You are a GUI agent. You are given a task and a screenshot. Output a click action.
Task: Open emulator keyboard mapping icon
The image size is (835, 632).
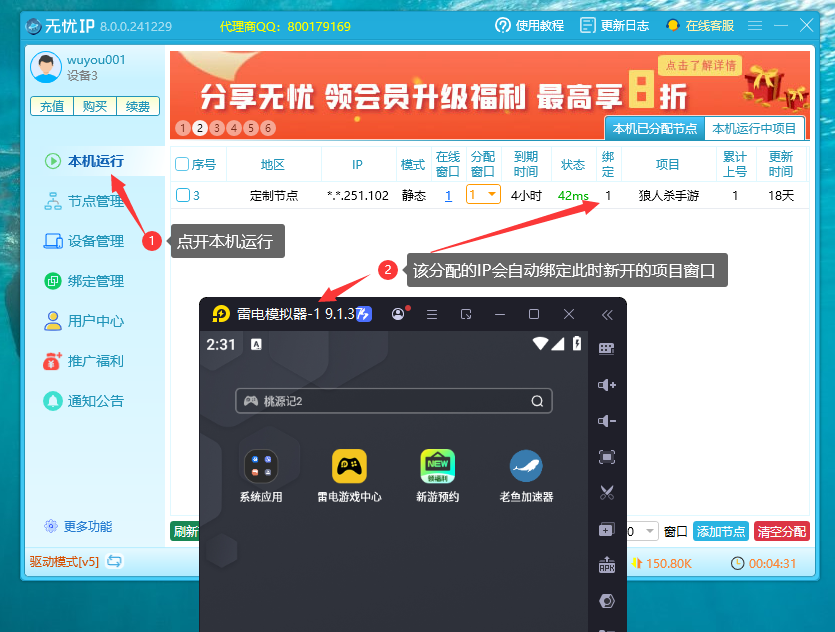(607, 349)
